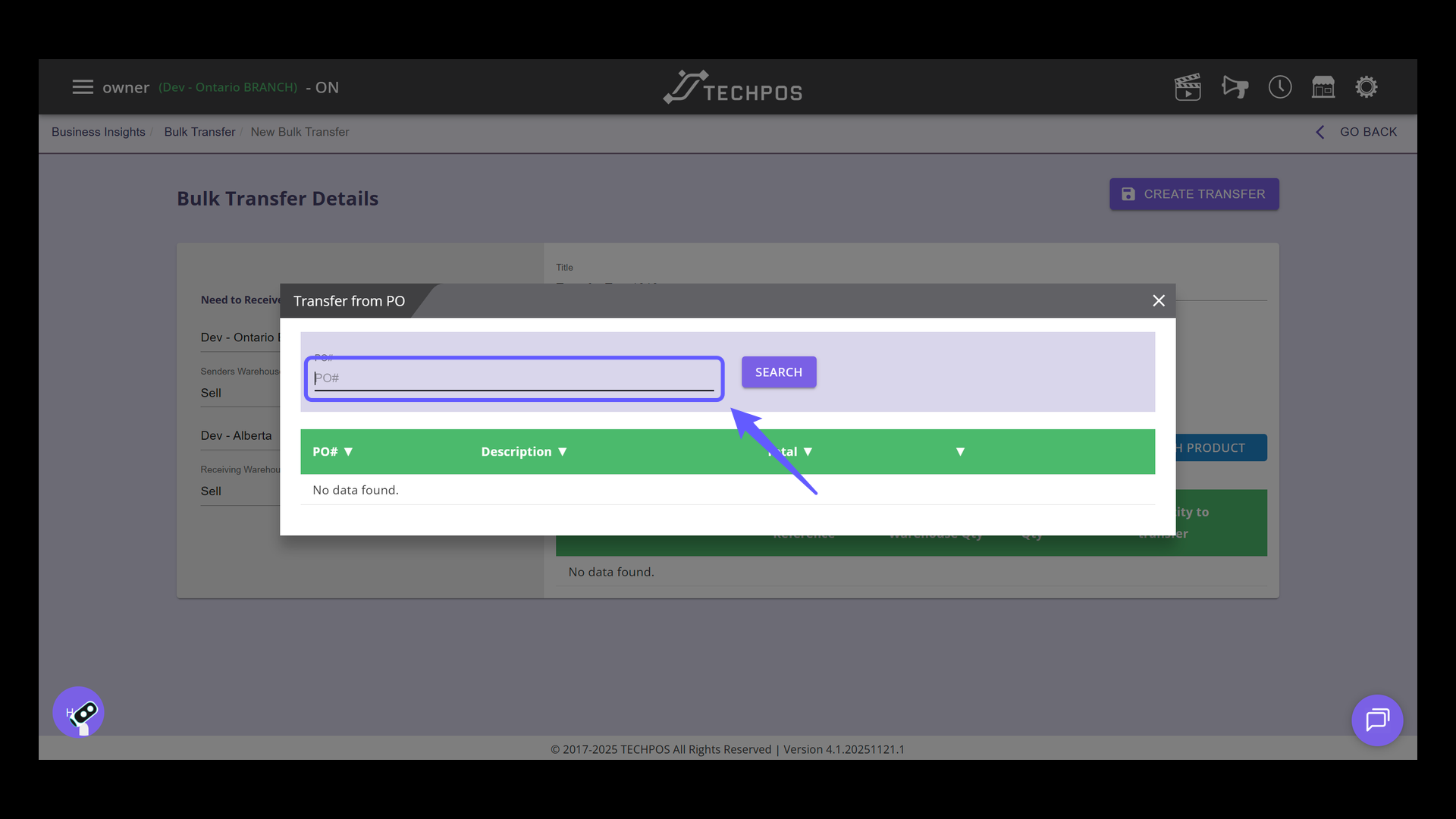The image size is (1456, 819).
Task: Open the settings gear icon
Action: tap(1367, 87)
